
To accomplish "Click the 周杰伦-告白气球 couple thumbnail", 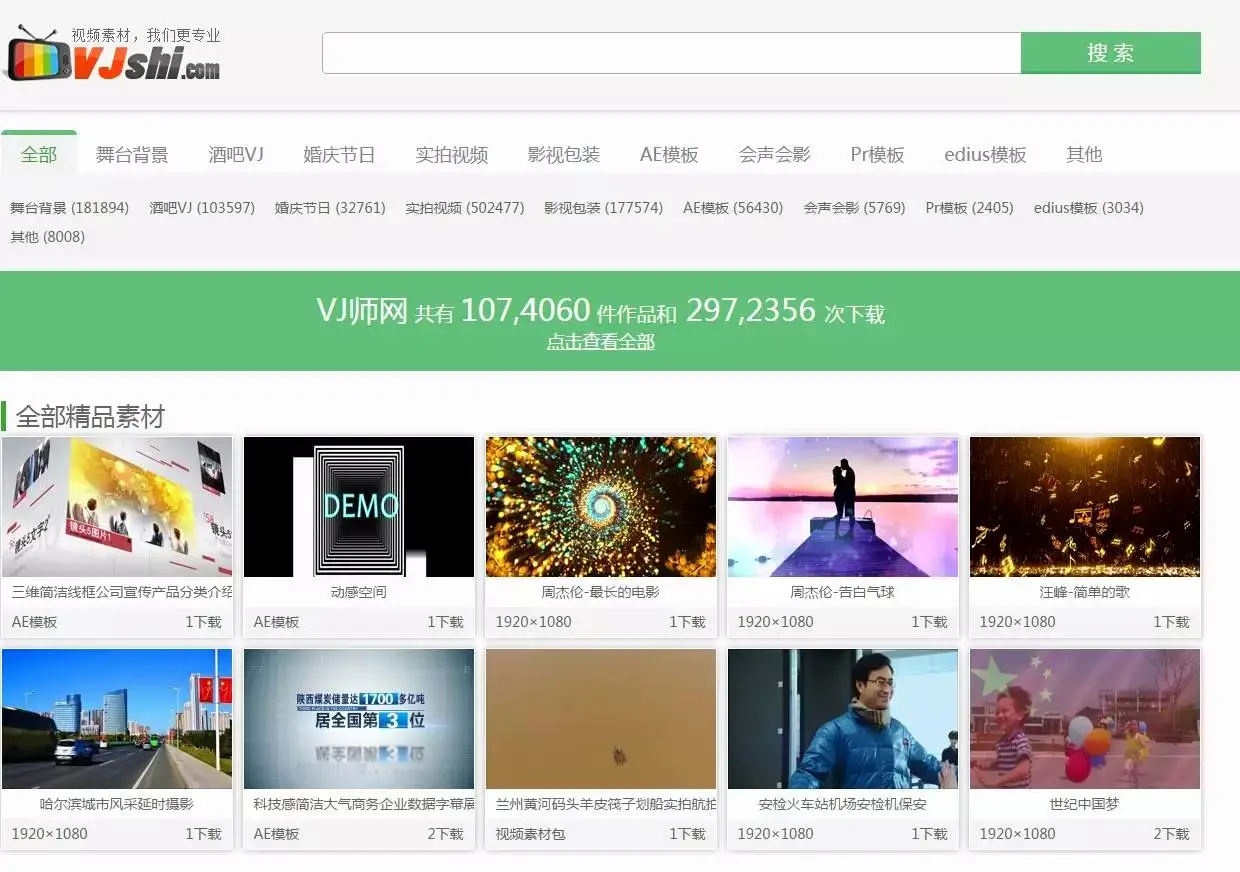I will pyautogui.click(x=843, y=506).
